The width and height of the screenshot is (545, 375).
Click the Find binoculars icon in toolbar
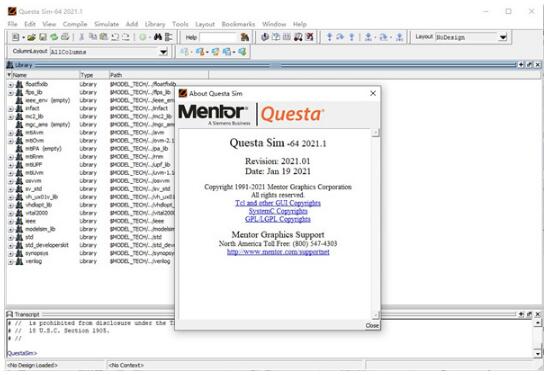click(158, 37)
